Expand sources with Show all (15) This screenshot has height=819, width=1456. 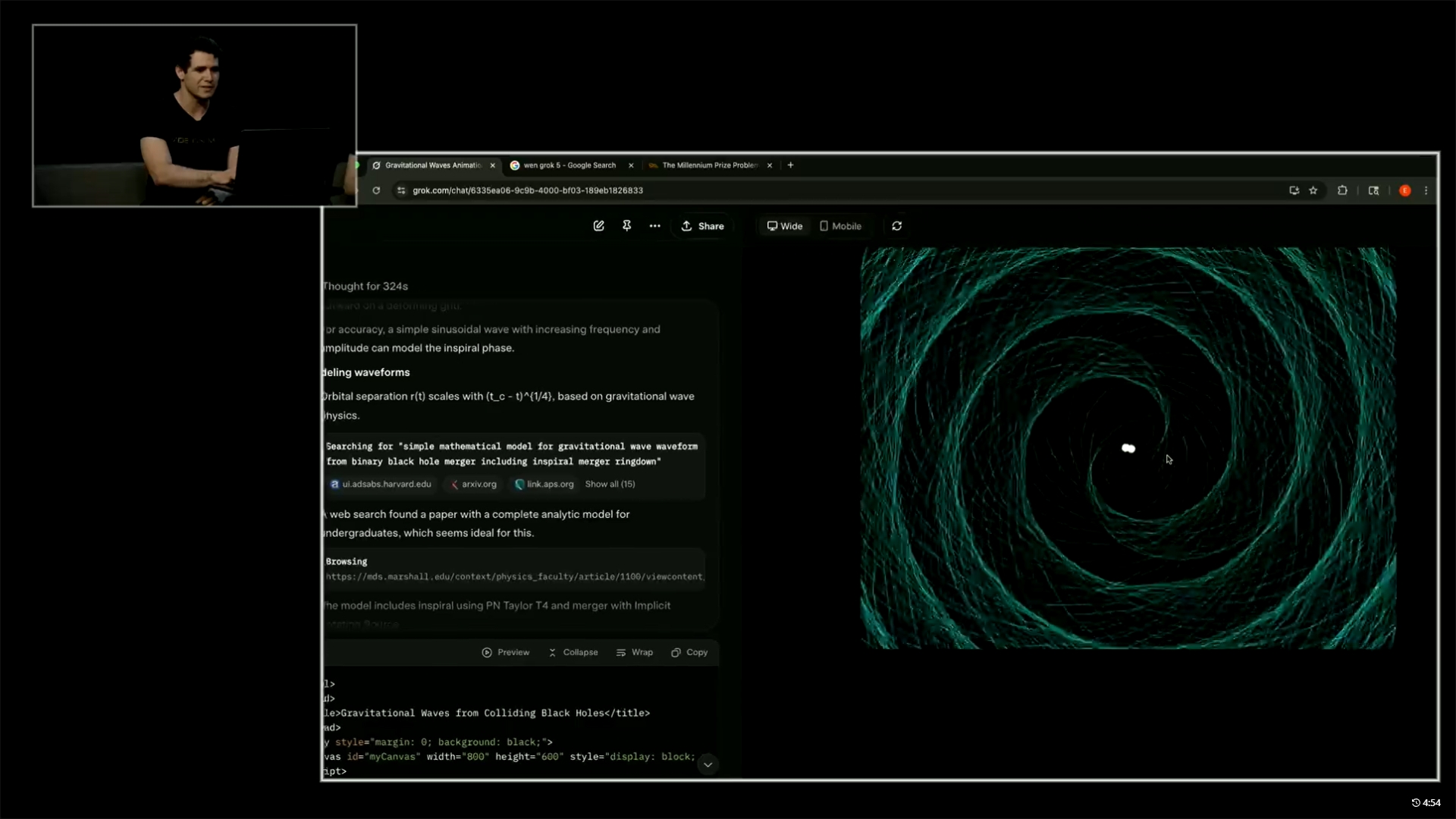(610, 484)
